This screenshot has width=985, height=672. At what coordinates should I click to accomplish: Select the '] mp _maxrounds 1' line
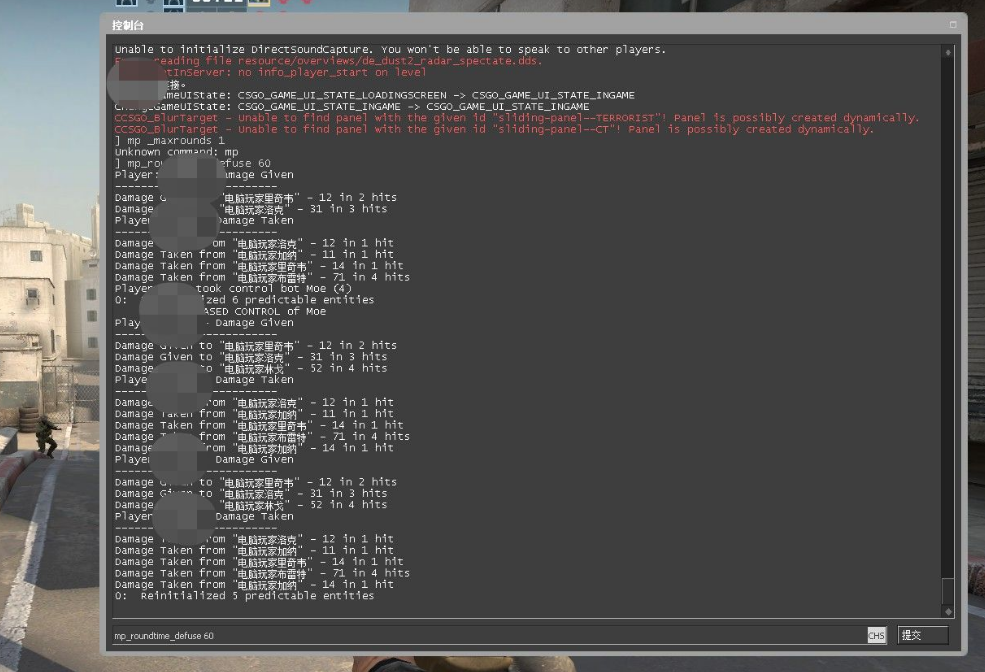[170, 141]
